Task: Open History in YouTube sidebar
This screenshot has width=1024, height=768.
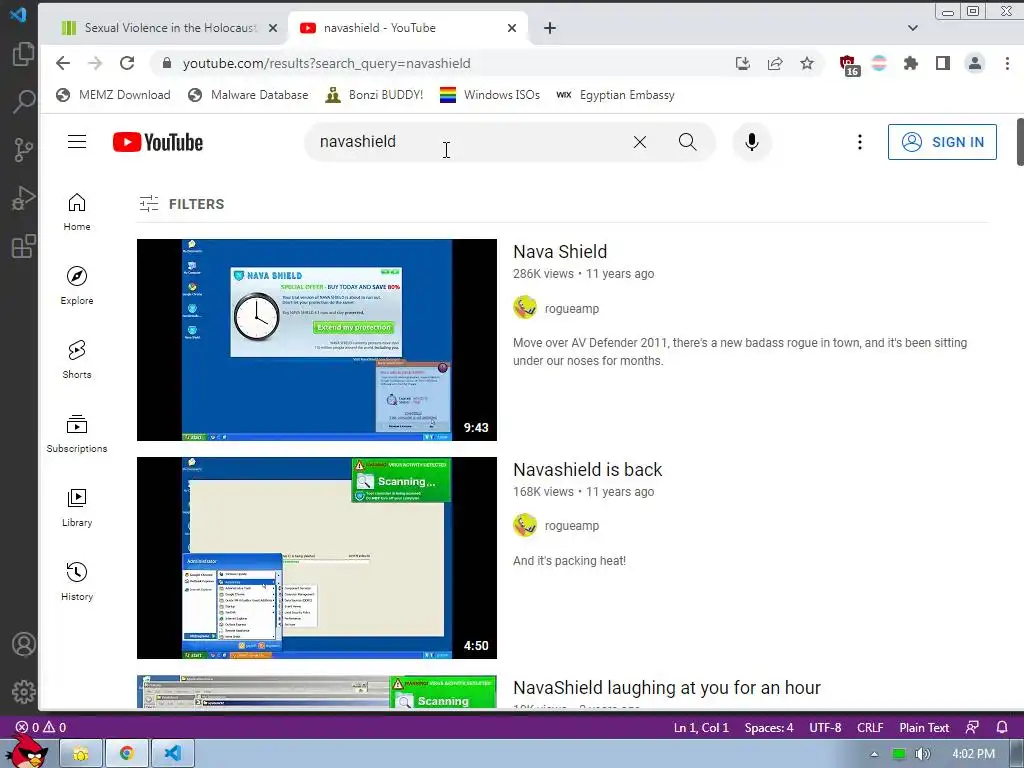Action: click(x=77, y=582)
